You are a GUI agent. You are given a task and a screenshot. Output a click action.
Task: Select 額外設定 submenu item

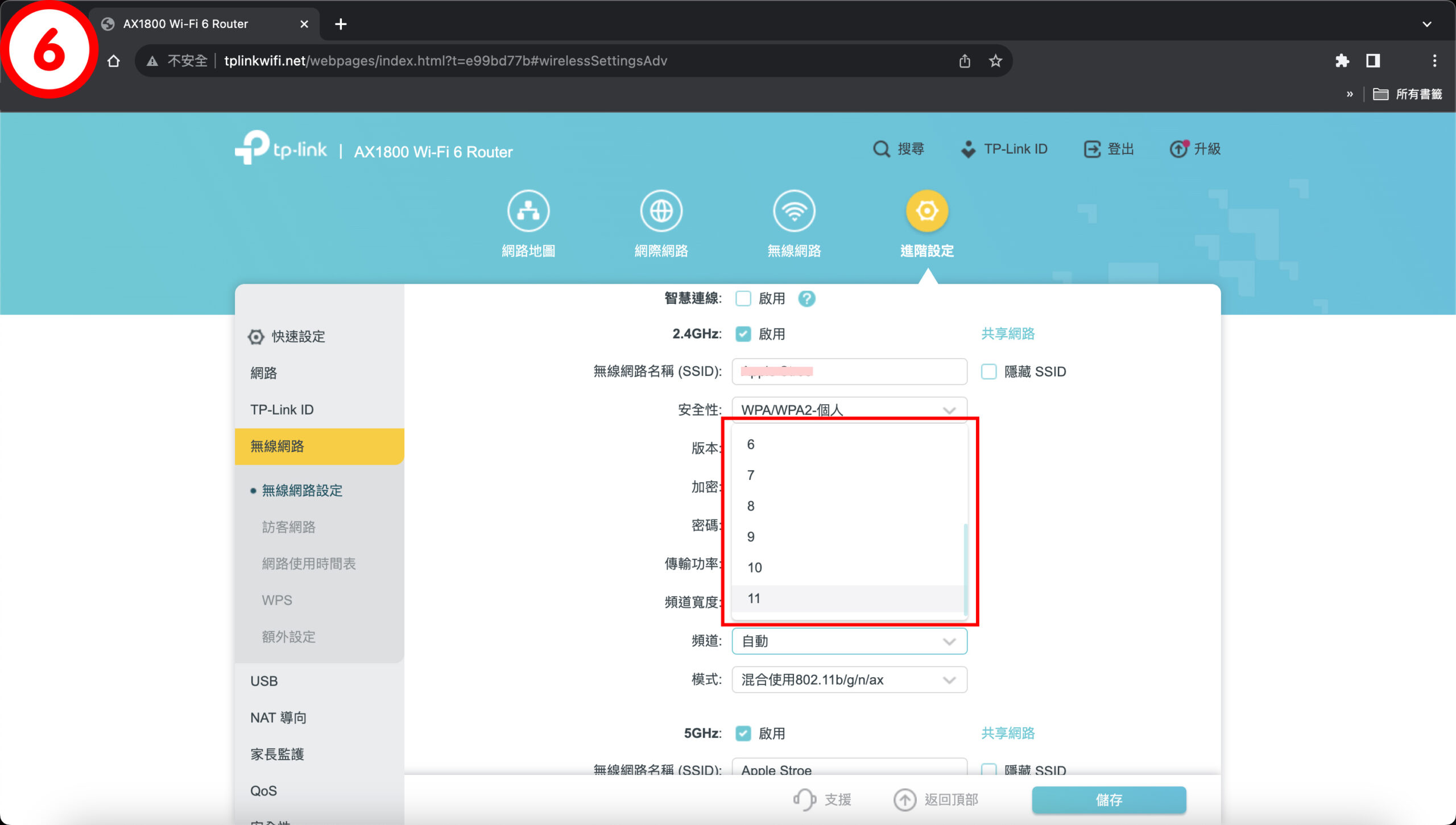point(288,637)
